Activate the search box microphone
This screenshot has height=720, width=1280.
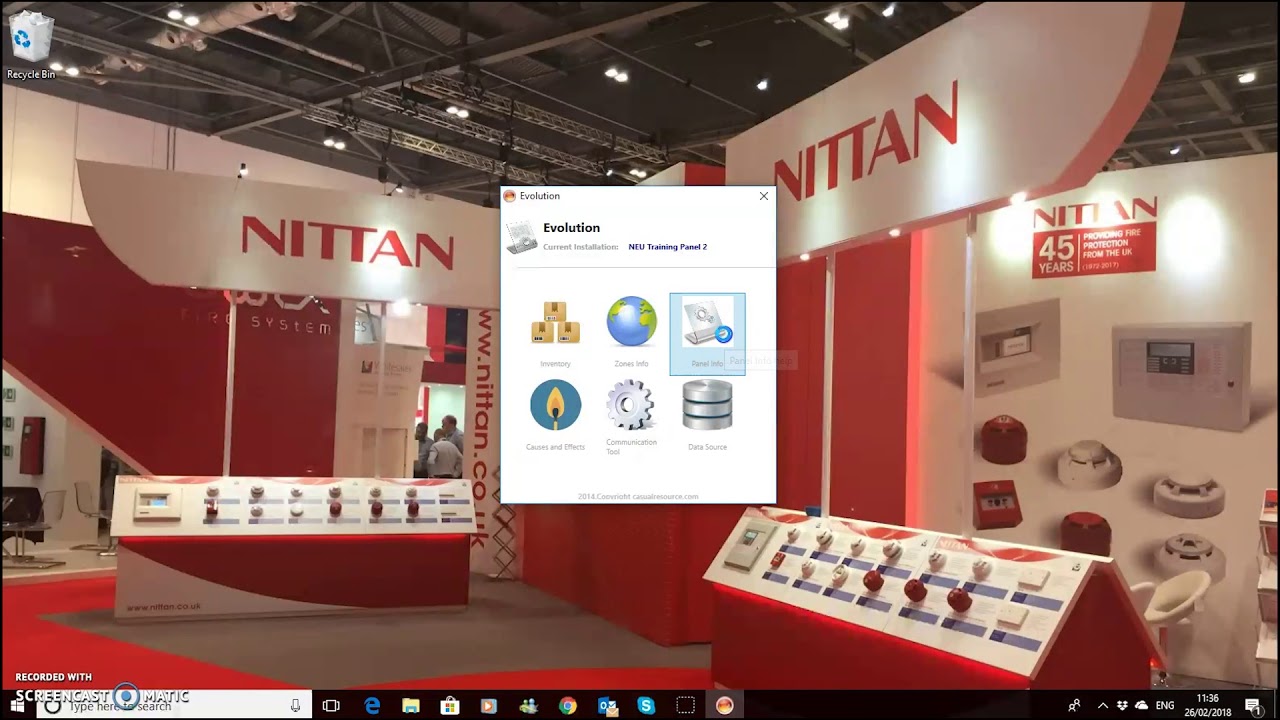pyautogui.click(x=295, y=705)
